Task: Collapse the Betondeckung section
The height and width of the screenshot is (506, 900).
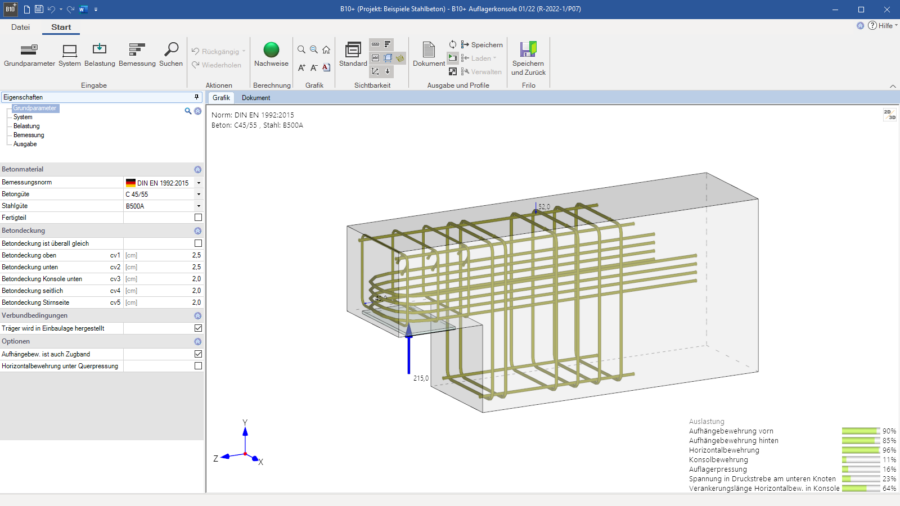Action: pyautogui.click(x=197, y=231)
